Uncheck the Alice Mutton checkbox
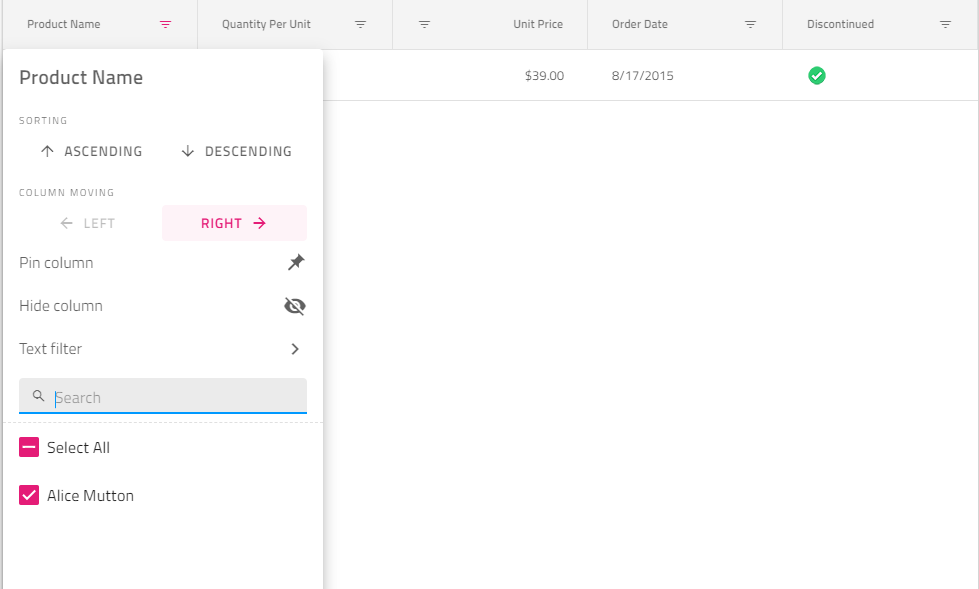The image size is (979, 589). click(28, 495)
